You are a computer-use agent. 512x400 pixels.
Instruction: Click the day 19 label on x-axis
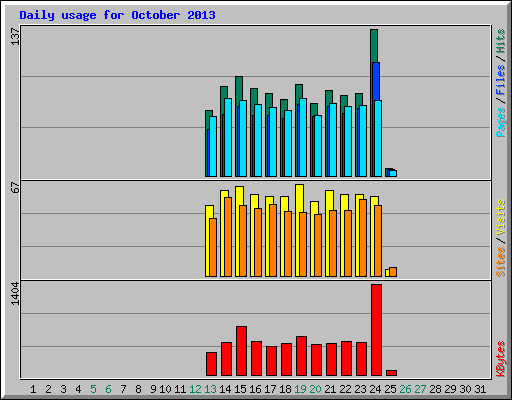[300, 389]
